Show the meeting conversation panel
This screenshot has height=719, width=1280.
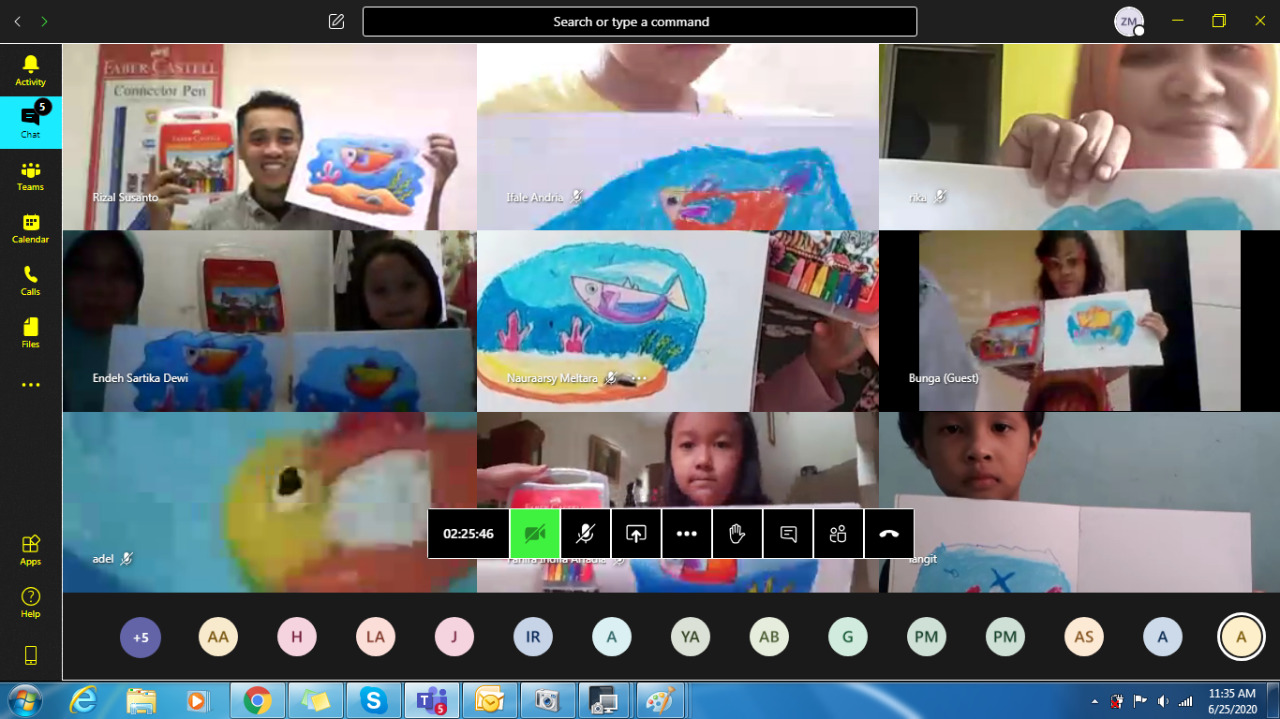tap(788, 534)
